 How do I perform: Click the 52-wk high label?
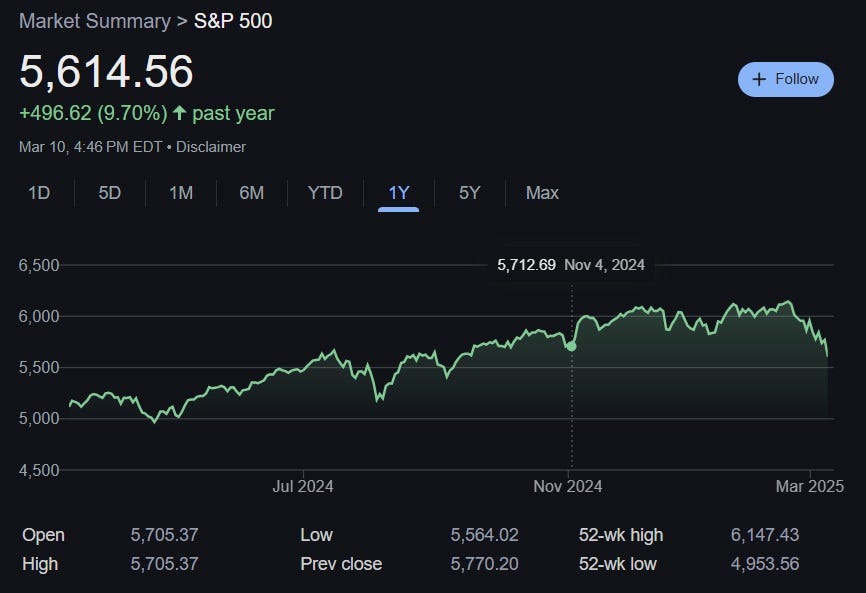pos(621,535)
